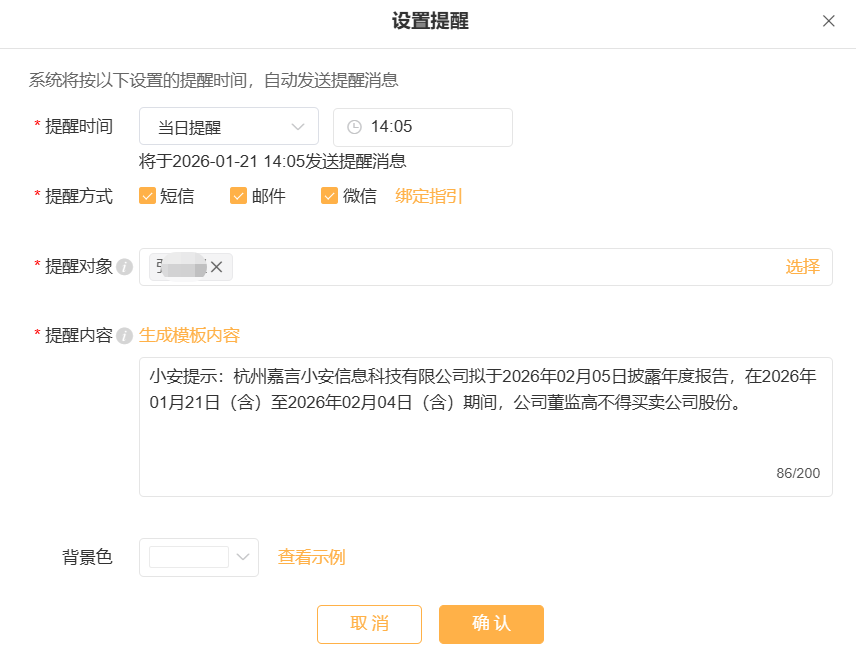Open the 当日提醒 dropdown
This screenshot has height=662, width=856.
pyautogui.click(x=229, y=127)
